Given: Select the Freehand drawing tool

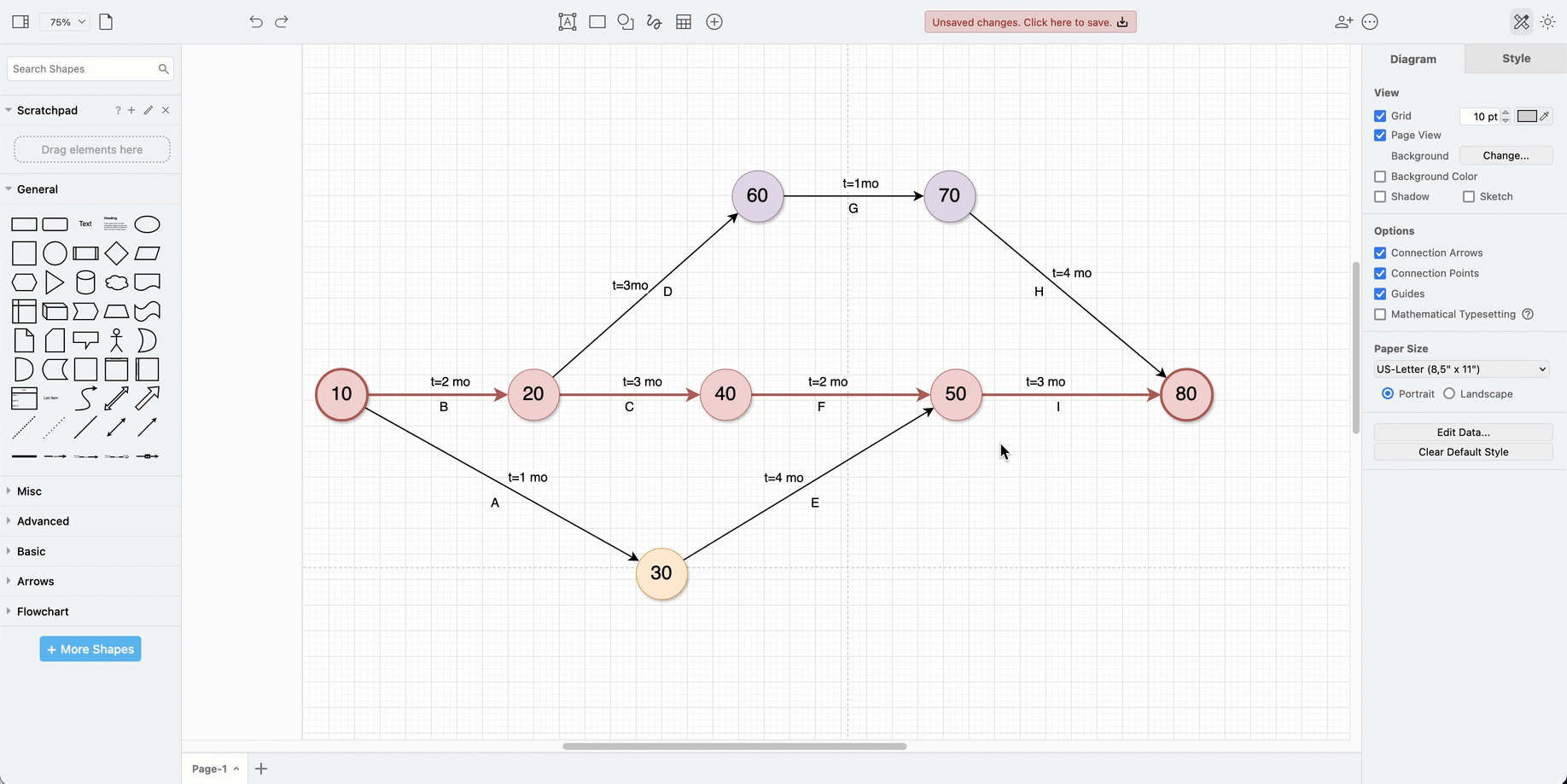Looking at the screenshot, I should click(x=654, y=21).
